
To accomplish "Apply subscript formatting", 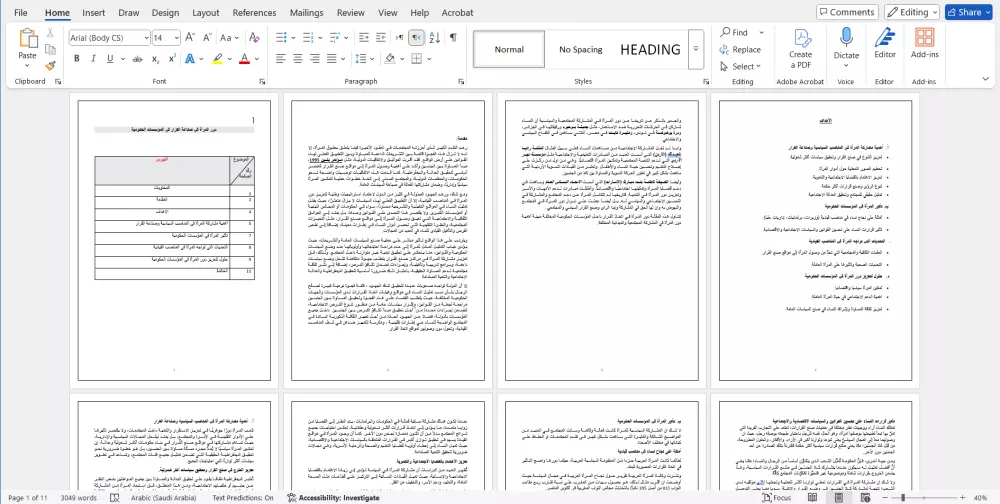I will coord(155,59).
